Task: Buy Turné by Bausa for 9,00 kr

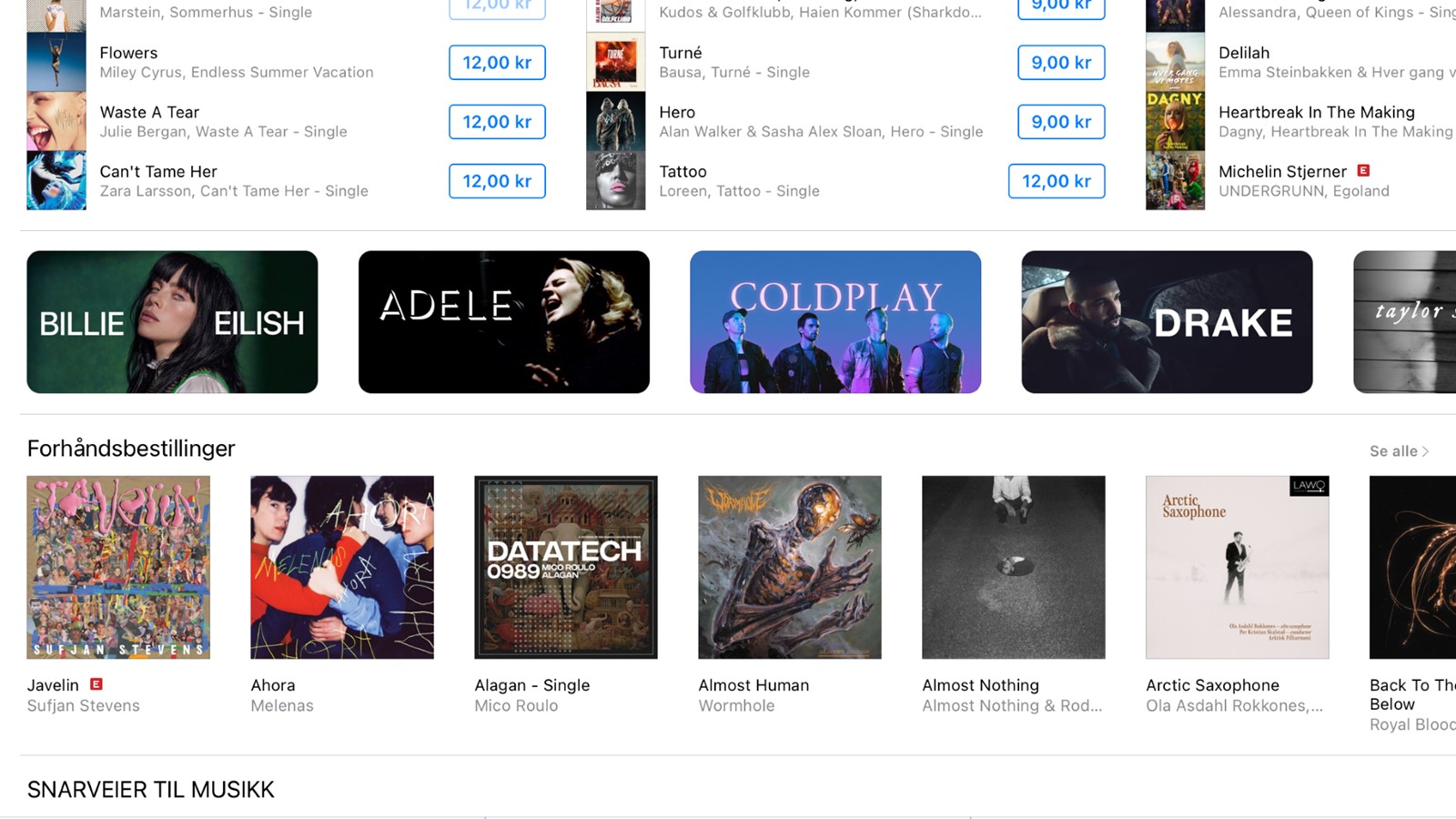Action: pyautogui.click(x=1061, y=63)
